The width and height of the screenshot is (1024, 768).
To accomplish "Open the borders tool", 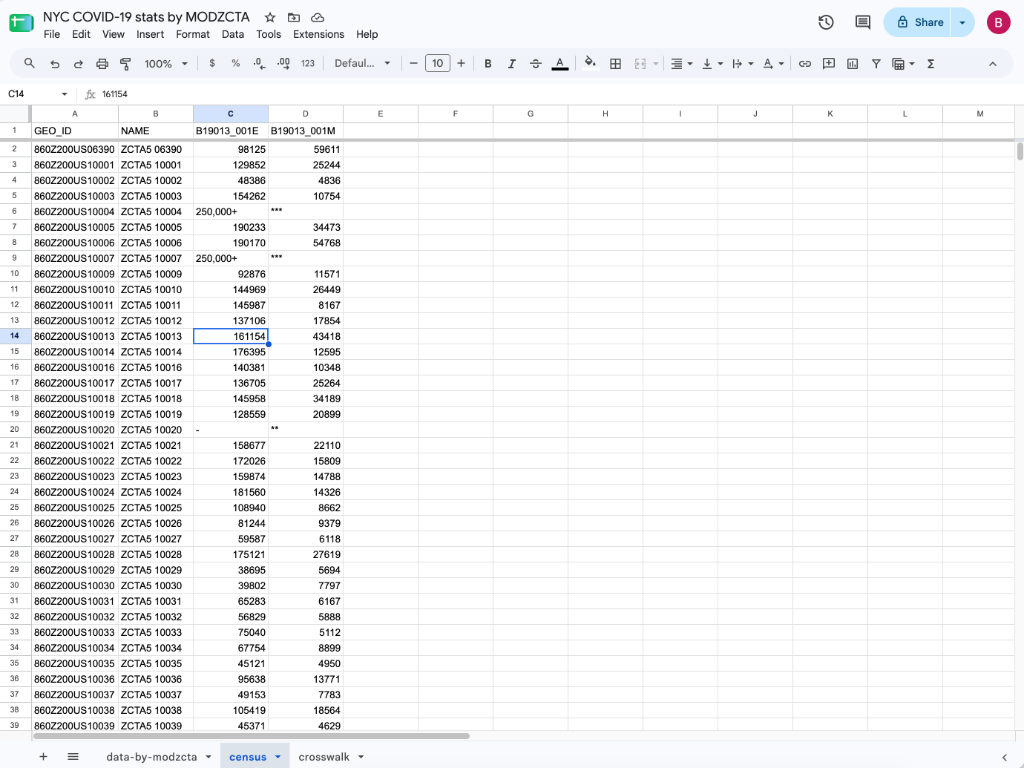I will pos(615,63).
